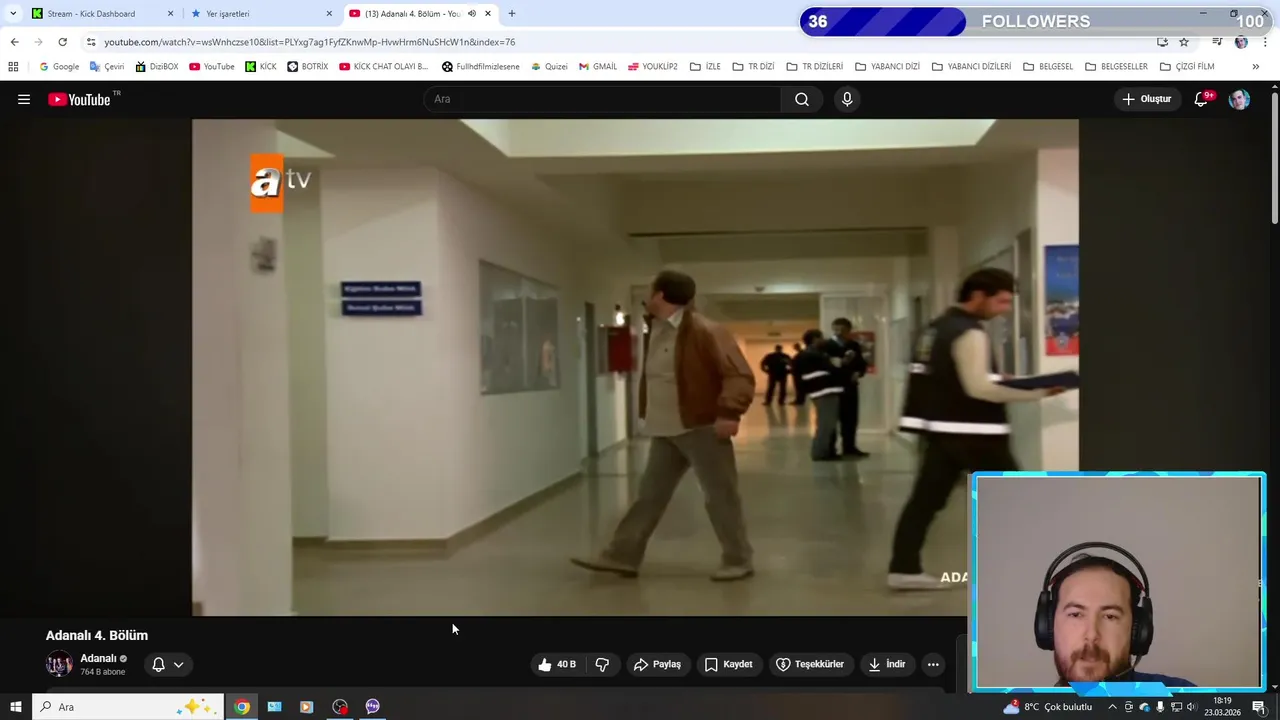Open the weather widget 8°C Çok bulutlu
Viewport: 1280px width, 720px height.
click(x=1048, y=707)
